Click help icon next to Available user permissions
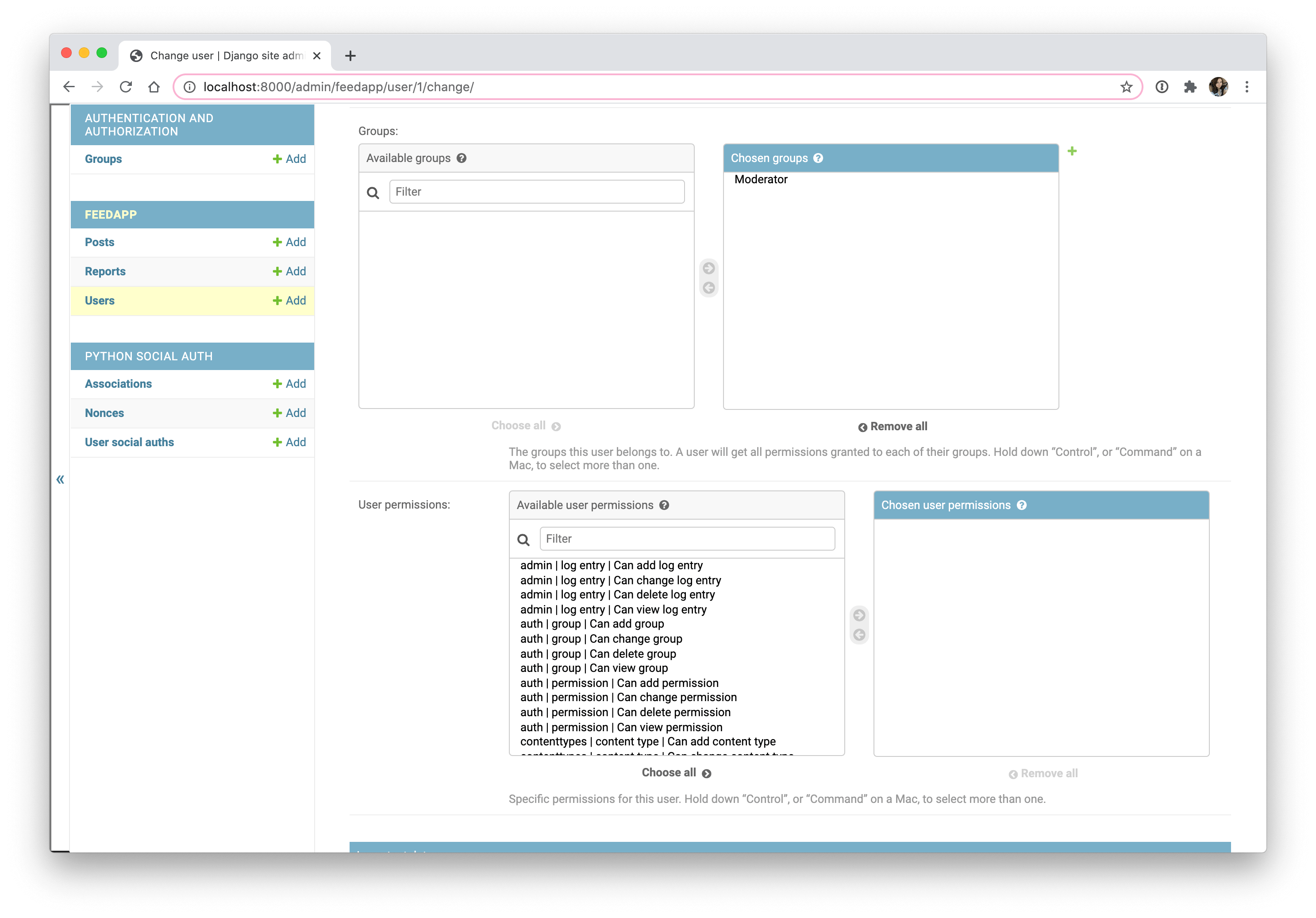The width and height of the screenshot is (1316, 918). click(664, 505)
